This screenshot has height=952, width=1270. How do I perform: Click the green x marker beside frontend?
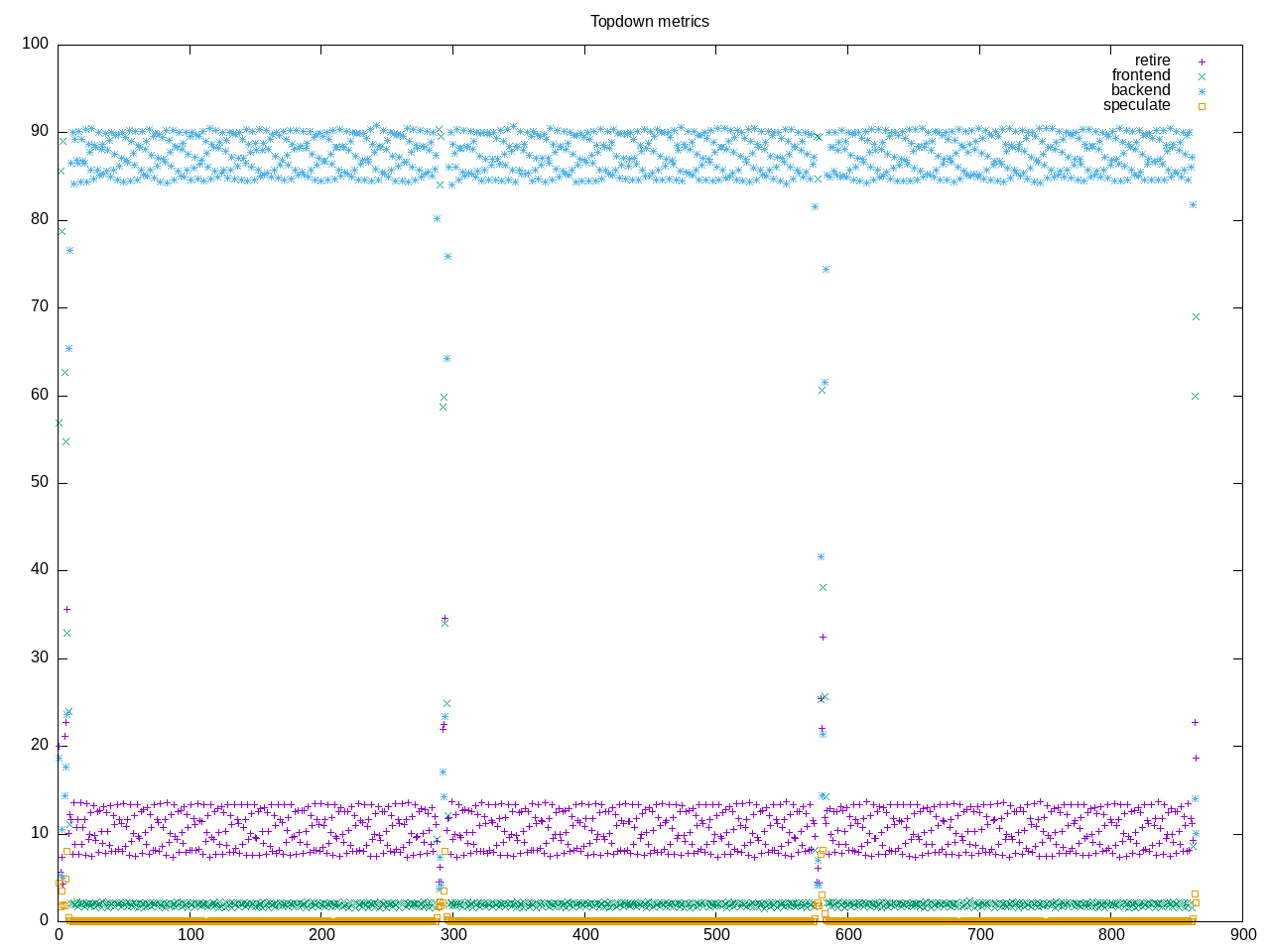pyautogui.click(x=1201, y=76)
